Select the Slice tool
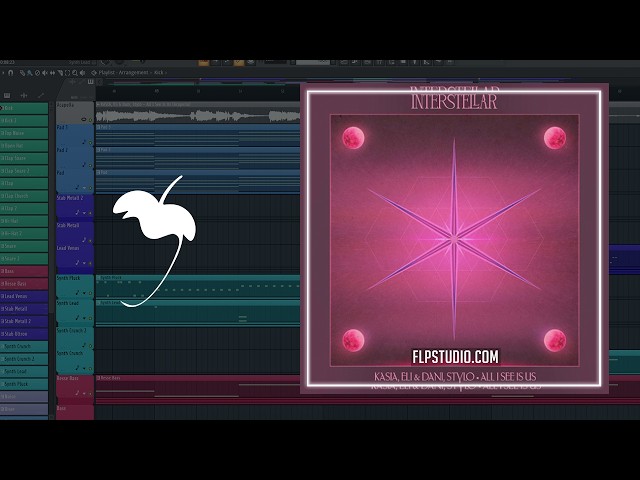640x480 pixels. (x=60, y=73)
